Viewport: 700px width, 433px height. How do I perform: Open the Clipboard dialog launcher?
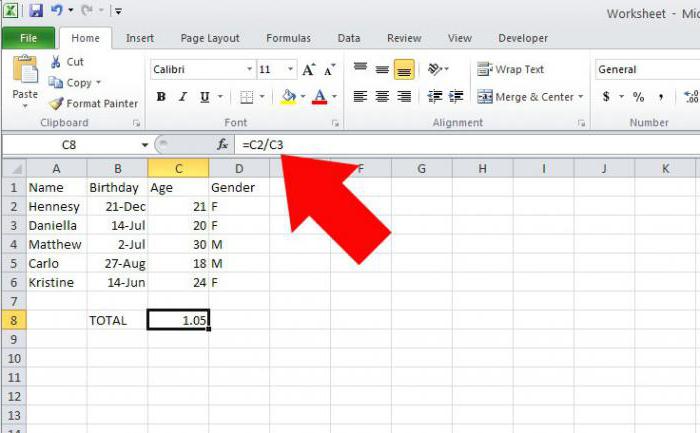[x=137, y=123]
